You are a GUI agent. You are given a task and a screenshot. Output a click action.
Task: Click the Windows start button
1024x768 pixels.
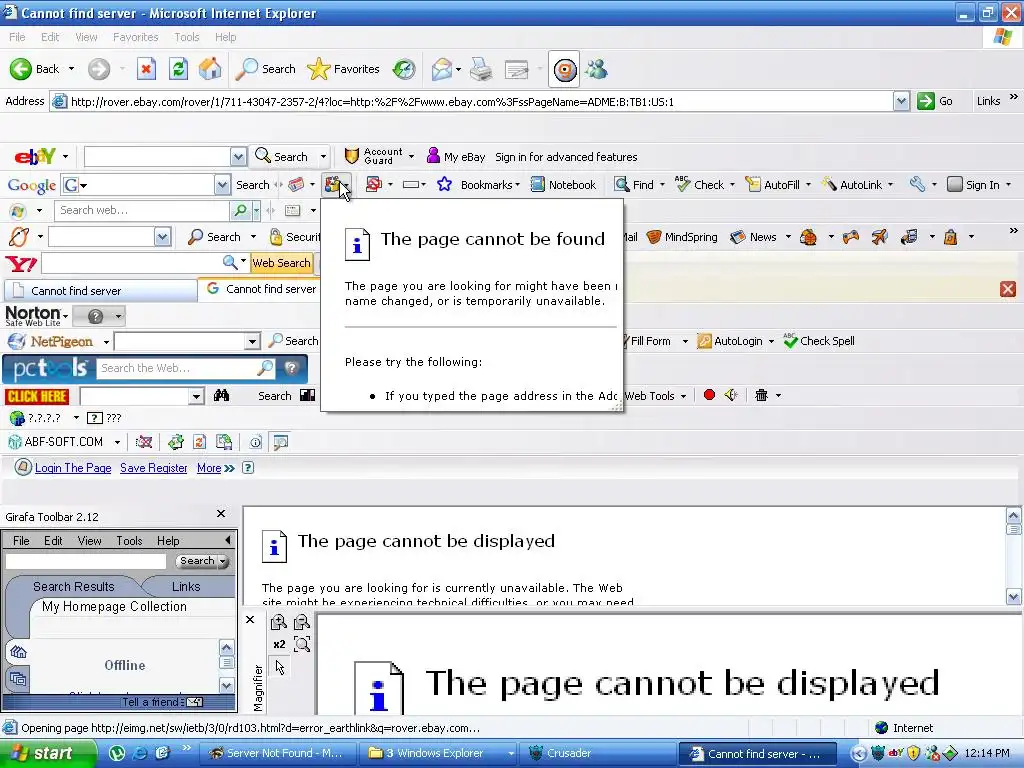49,753
